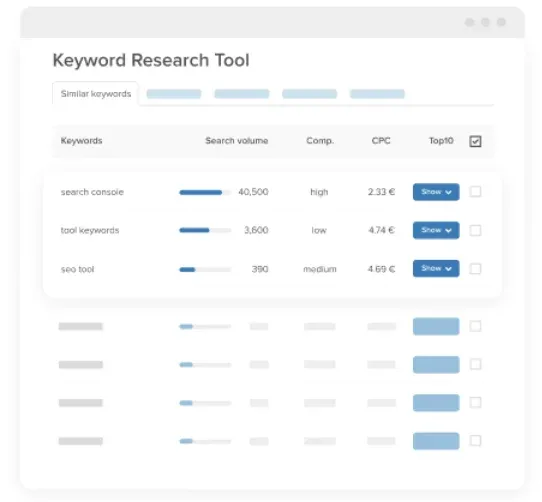
Task: Select the tool keywords keyword
Action: (90, 231)
